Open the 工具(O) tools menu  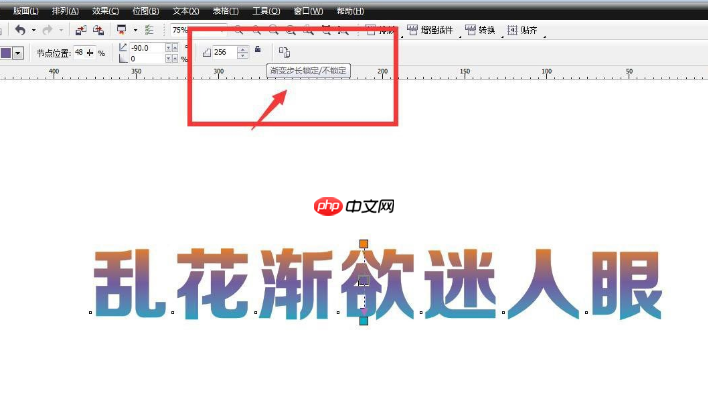click(x=266, y=11)
